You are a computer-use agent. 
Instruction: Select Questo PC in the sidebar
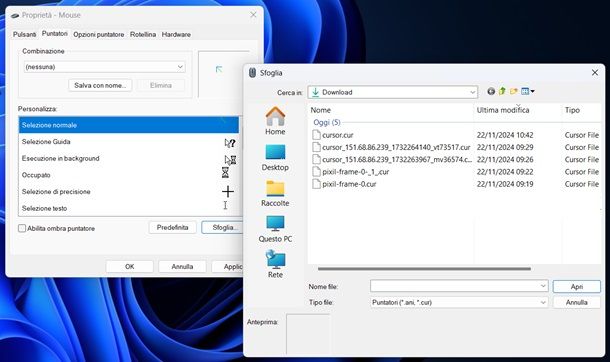coord(275,229)
